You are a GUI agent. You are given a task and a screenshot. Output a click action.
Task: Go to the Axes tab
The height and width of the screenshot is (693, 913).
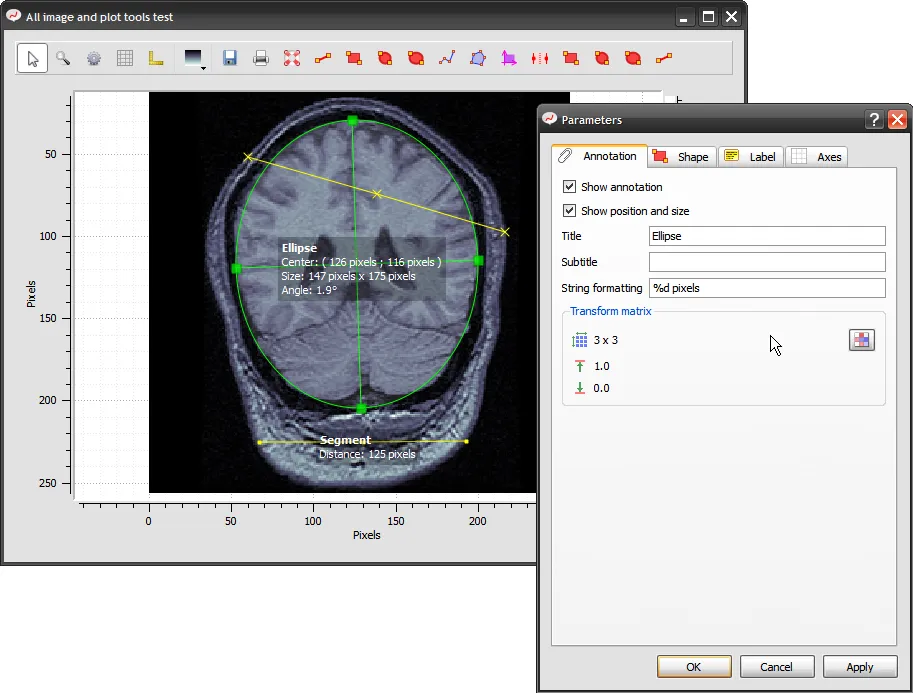pyautogui.click(x=817, y=156)
